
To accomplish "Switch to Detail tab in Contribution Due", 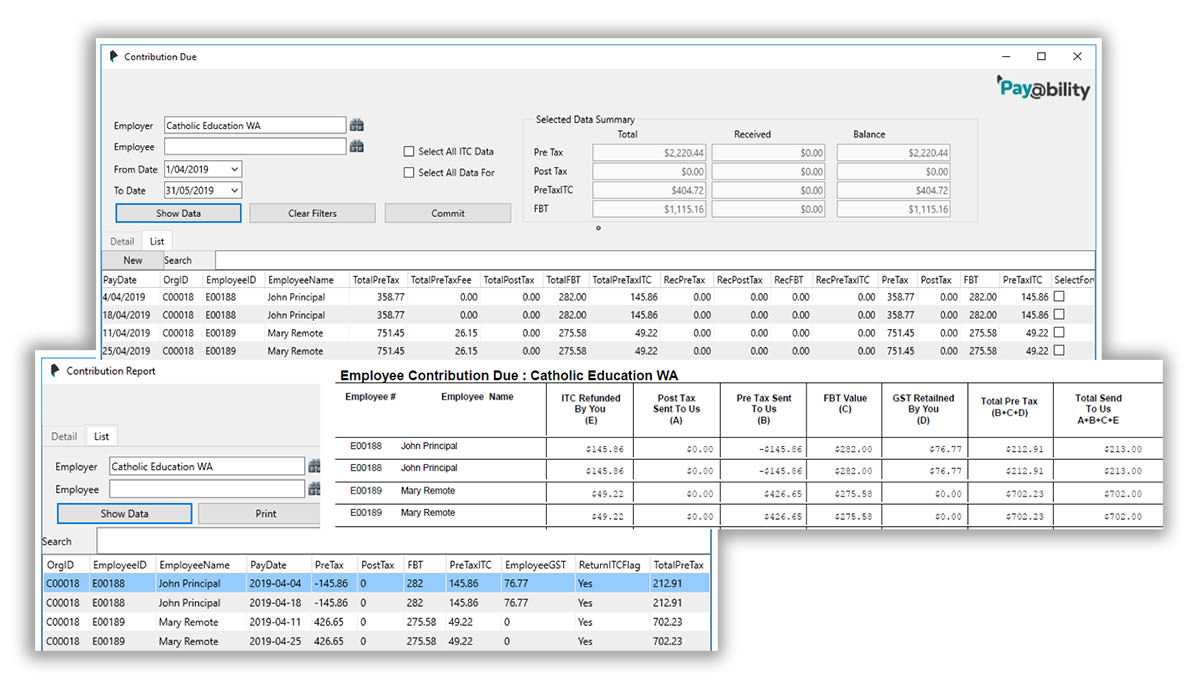I will [x=122, y=241].
